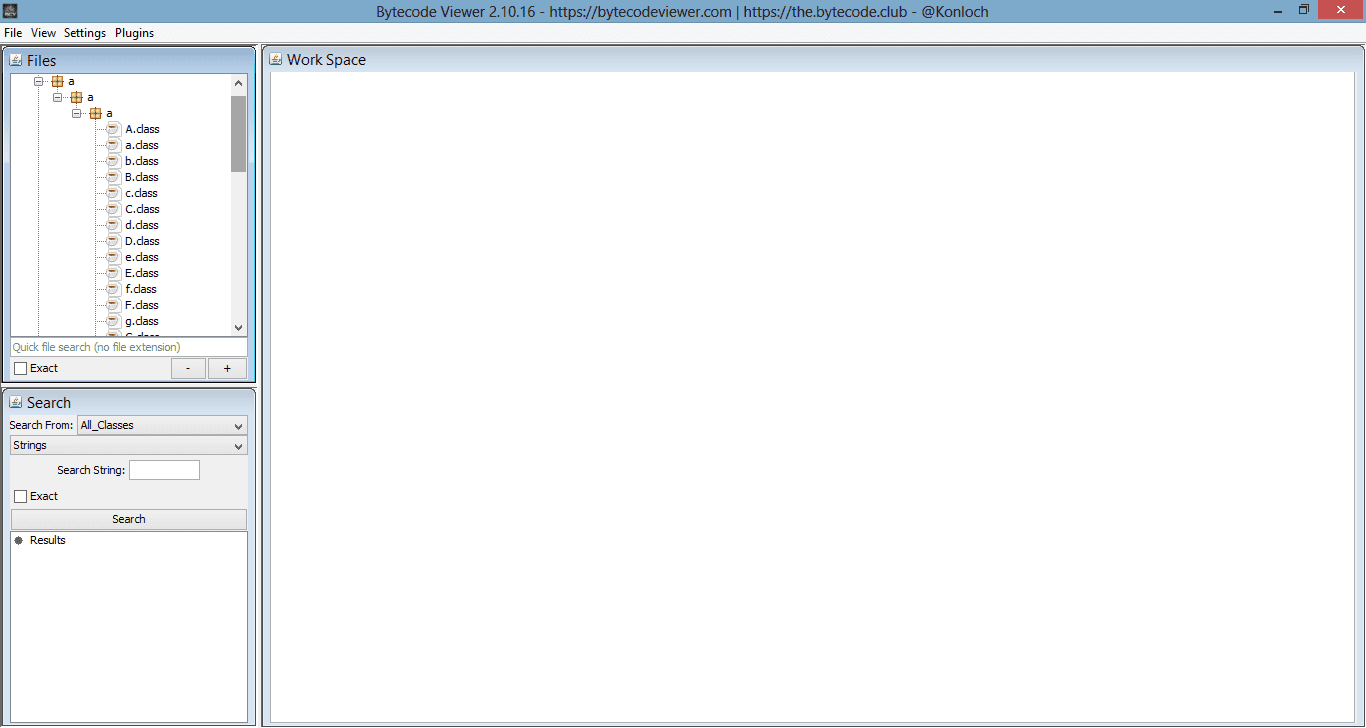The image size is (1366, 728).
Task: Click the Search button
Action: click(x=129, y=519)
